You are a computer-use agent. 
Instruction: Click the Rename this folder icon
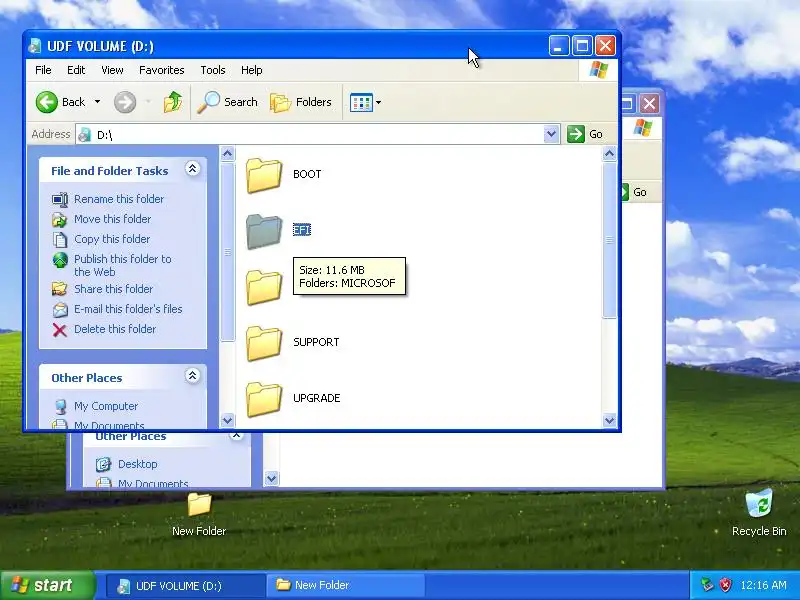(60, 199)
